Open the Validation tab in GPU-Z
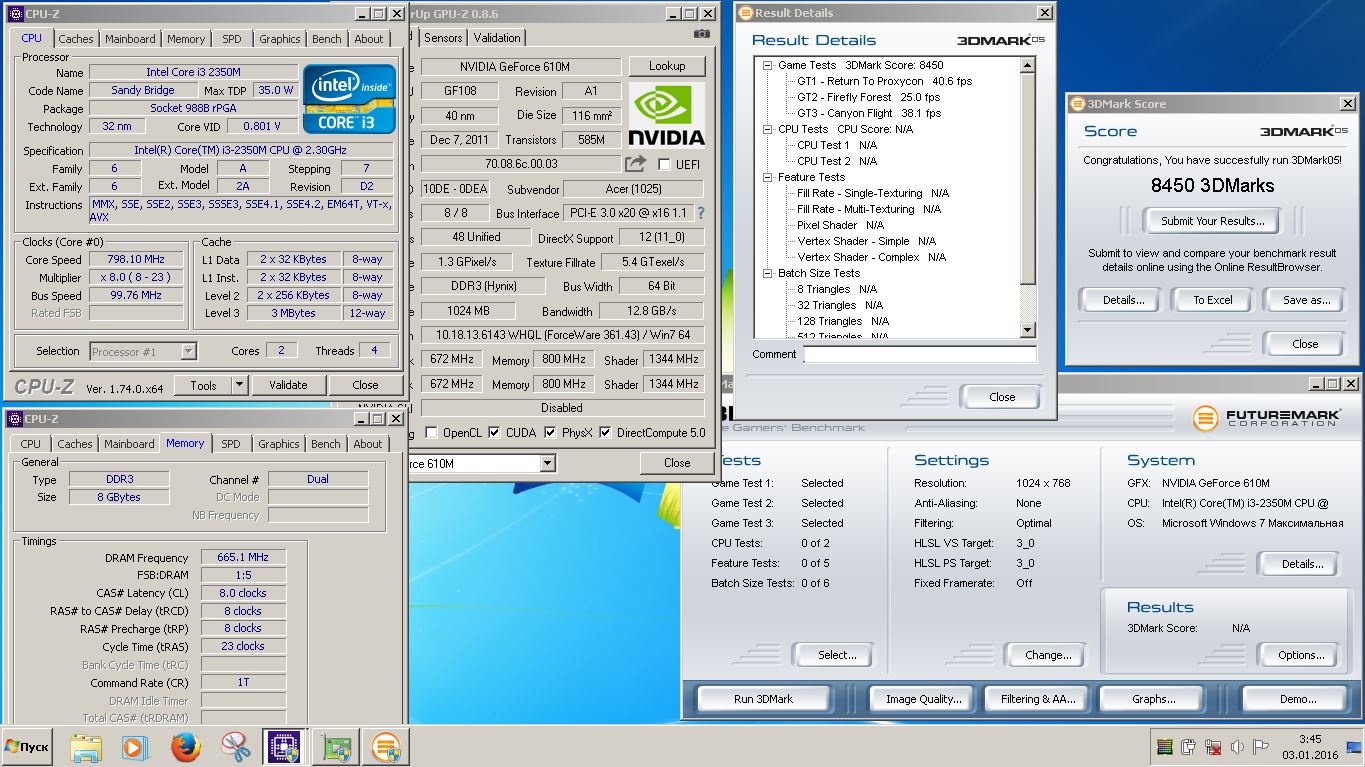 coord(497,38)
